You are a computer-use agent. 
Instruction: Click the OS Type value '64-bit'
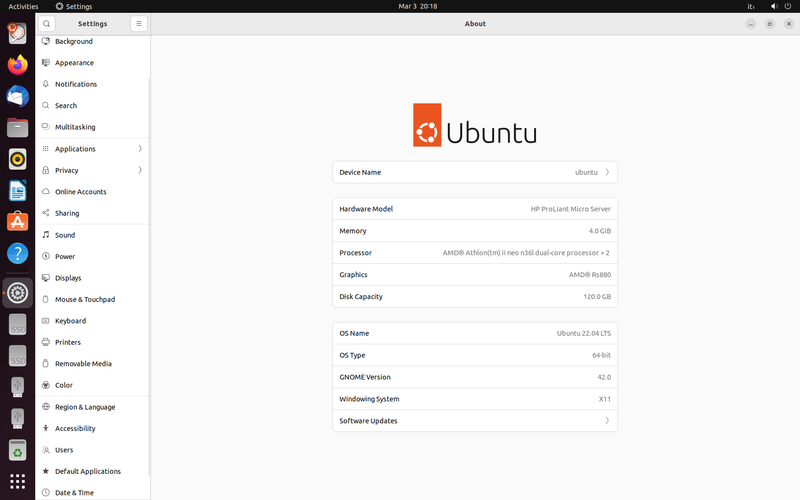click(x=602, y=356)
